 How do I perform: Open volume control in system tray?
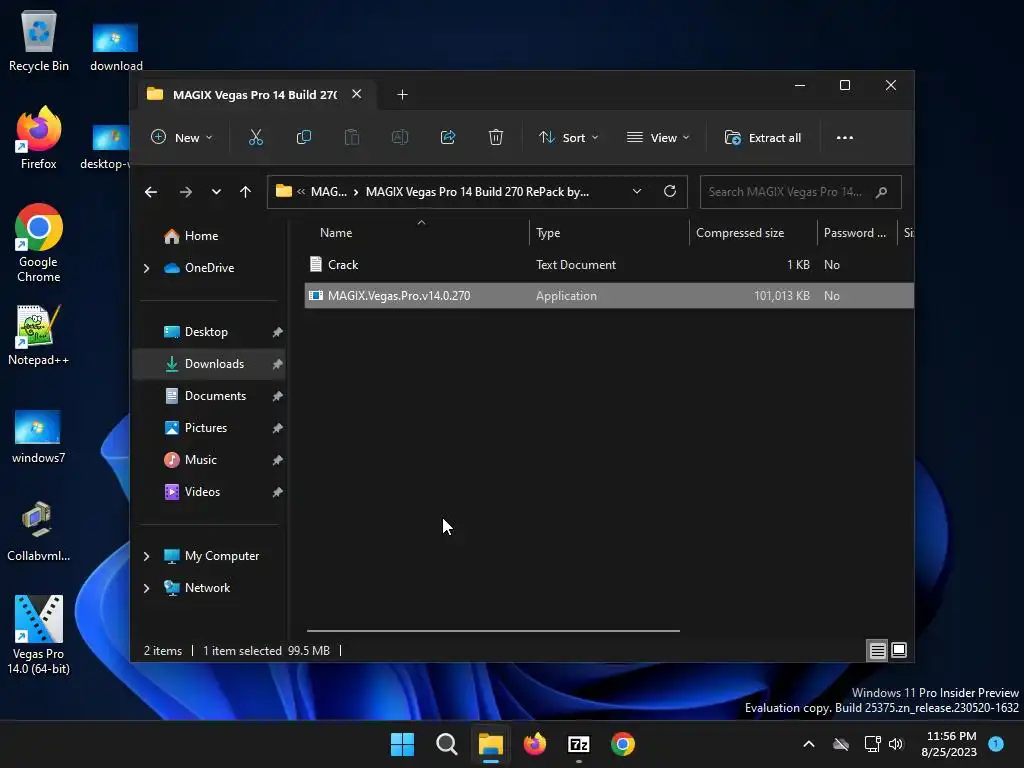[x=896, y=744]
